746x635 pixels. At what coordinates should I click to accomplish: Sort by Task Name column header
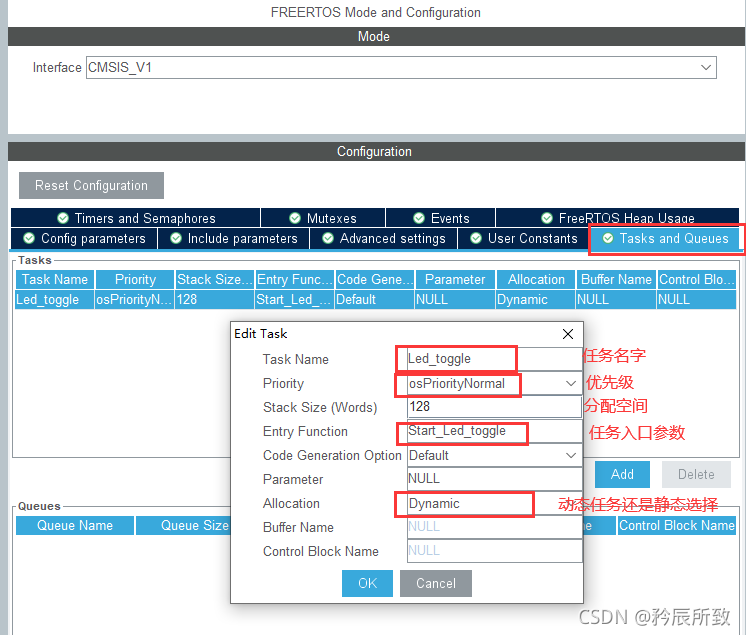55,279
